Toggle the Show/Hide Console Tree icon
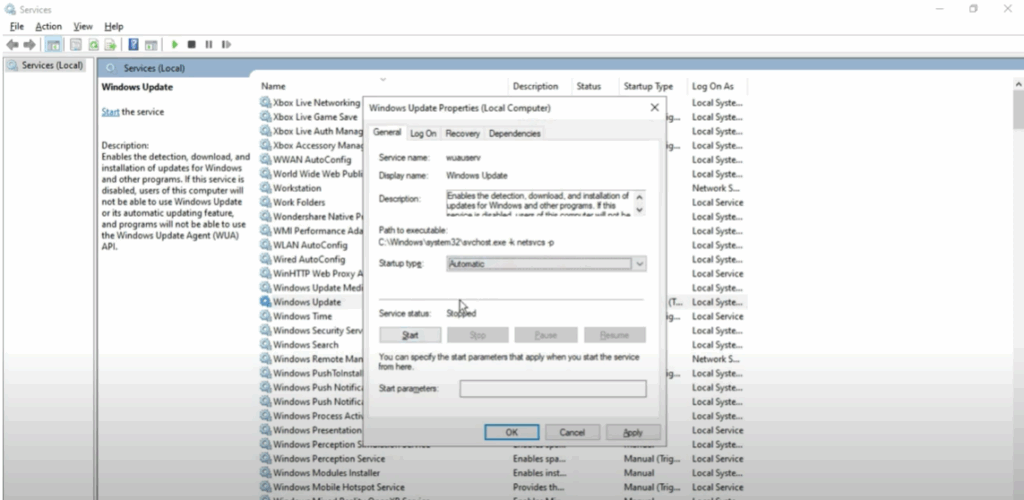Image resolution: width=1024 pixels, height=500 pixels. [x=54, y=45]
